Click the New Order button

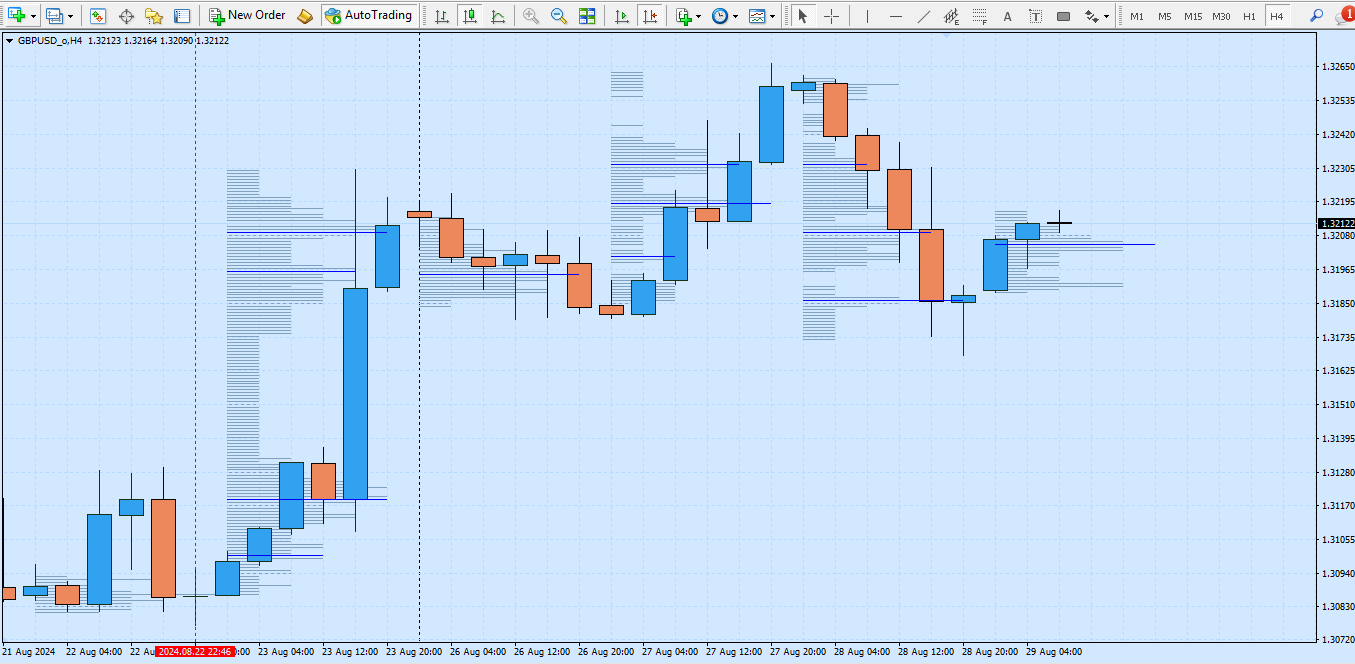coord(247,16)
